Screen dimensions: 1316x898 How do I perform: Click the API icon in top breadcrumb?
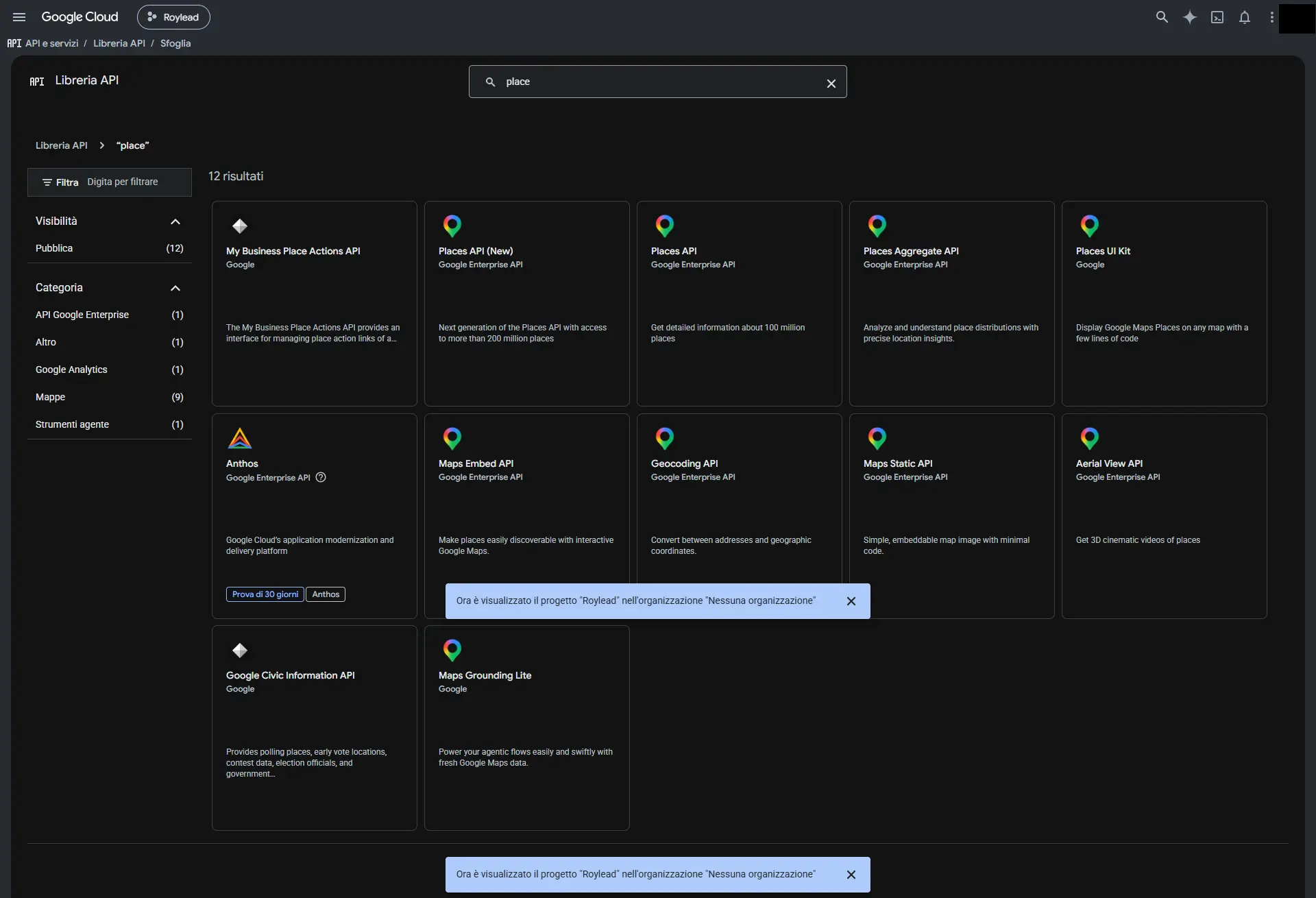(x=14, y=43)
